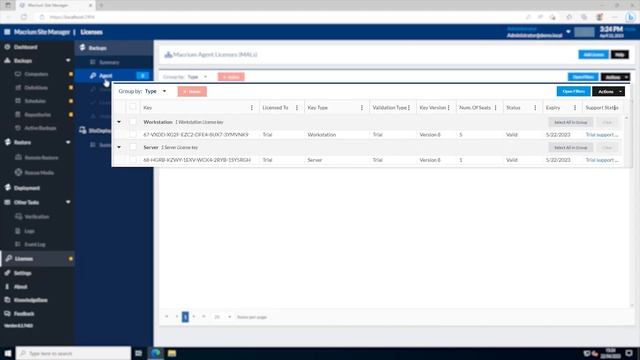Open Repositories in the sidebar

38,115
